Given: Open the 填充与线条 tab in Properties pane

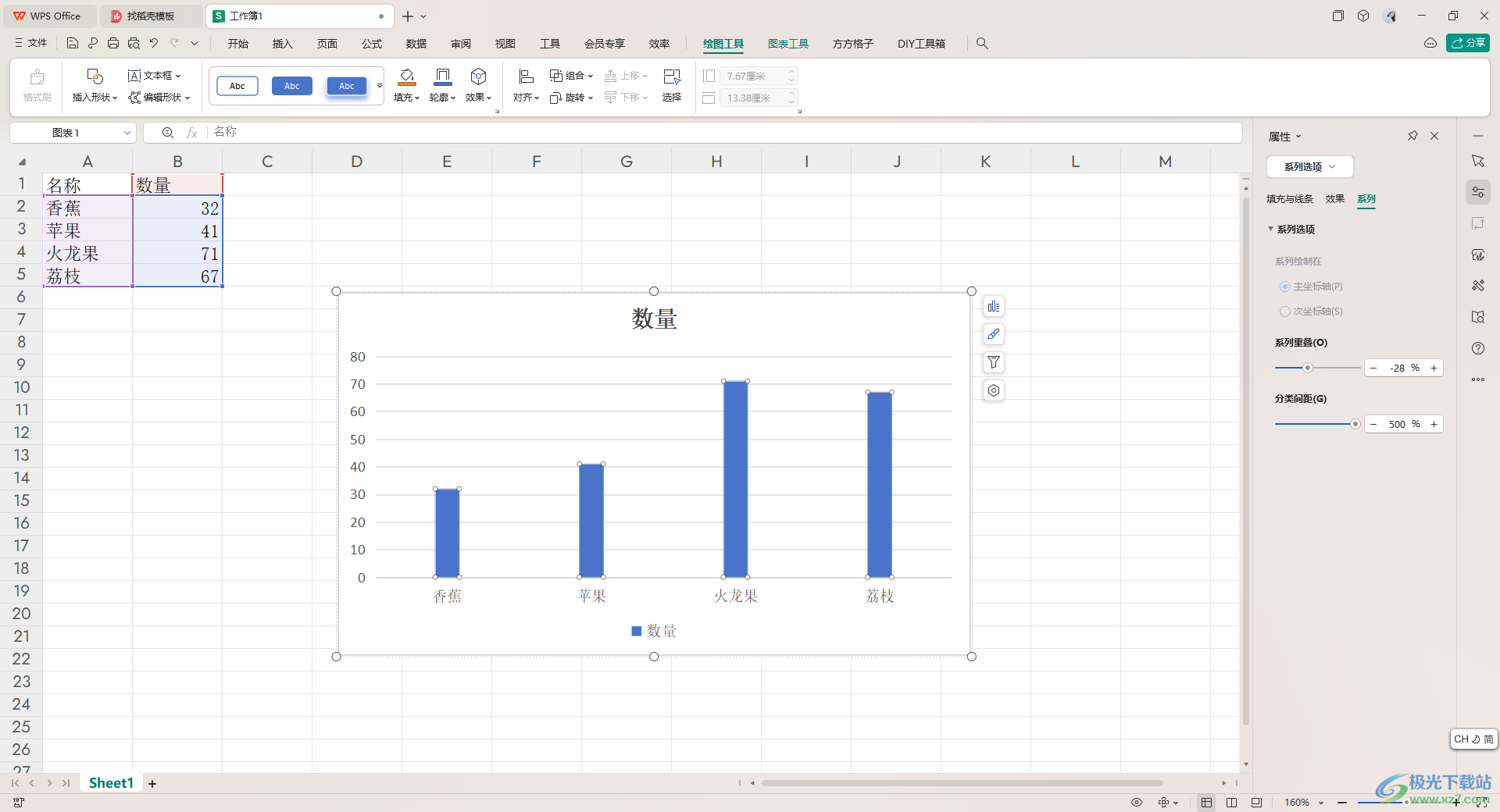Looking at the screenshot, I should coord(1290,199).
